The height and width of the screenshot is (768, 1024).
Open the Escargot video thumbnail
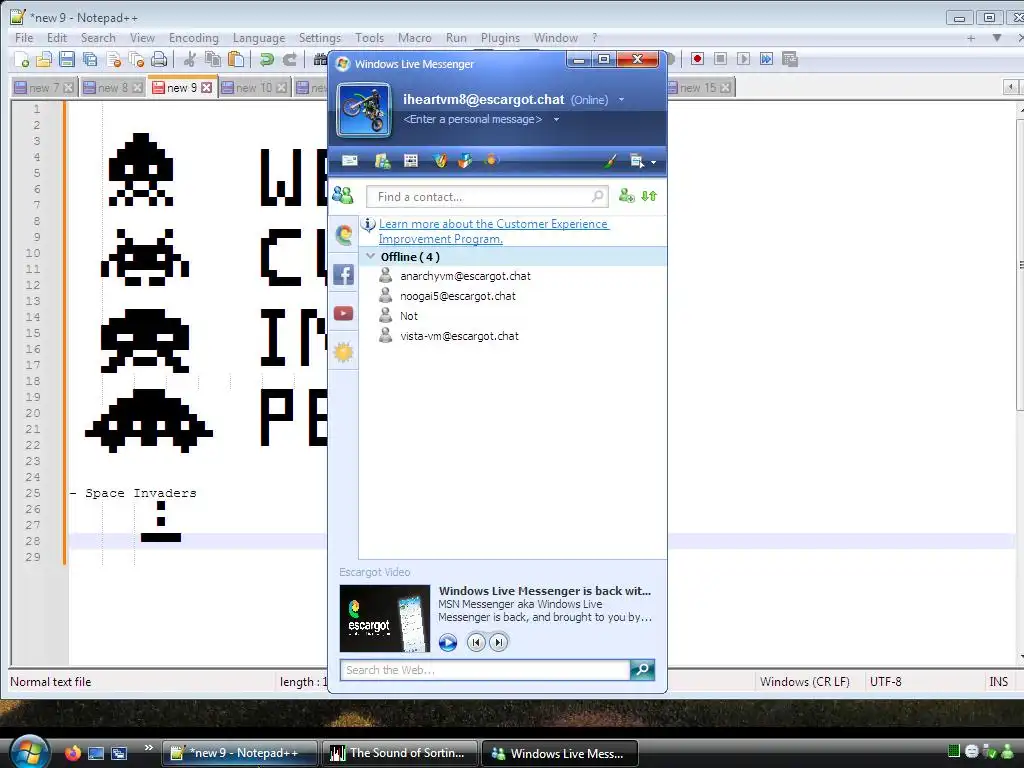[x=385, y=618]
